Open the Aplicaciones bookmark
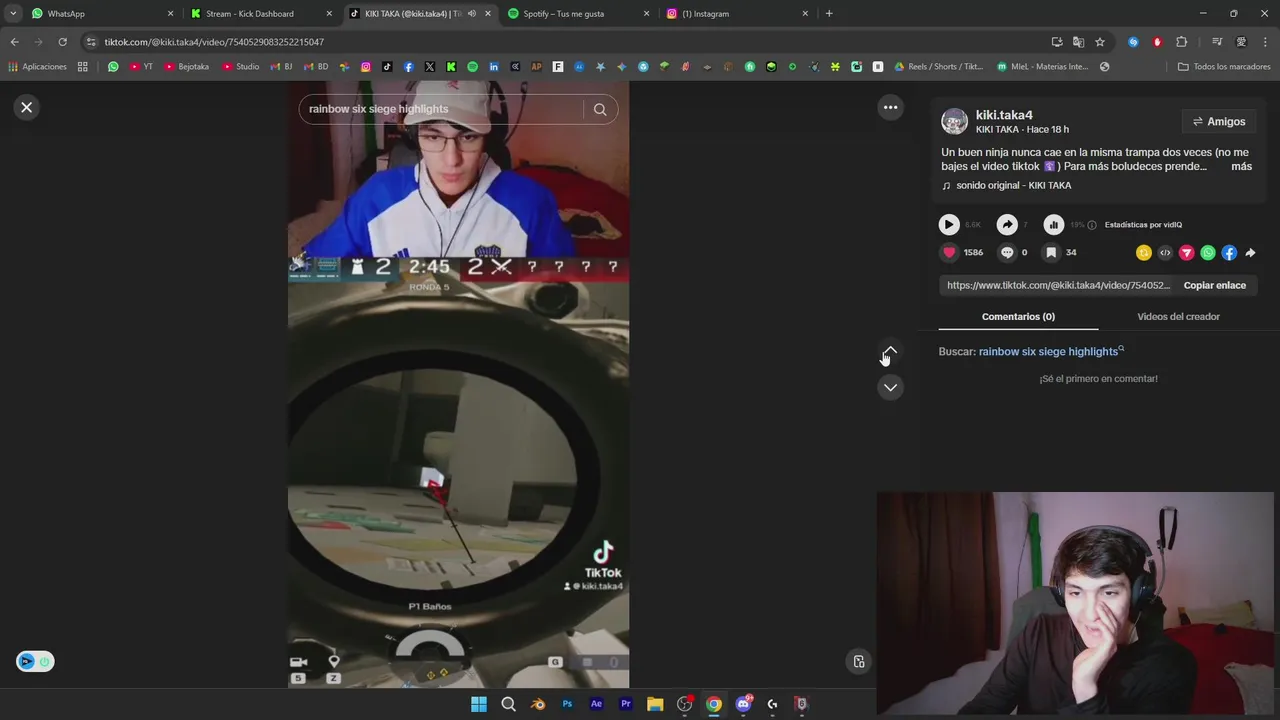 click(x=37, y=67)
